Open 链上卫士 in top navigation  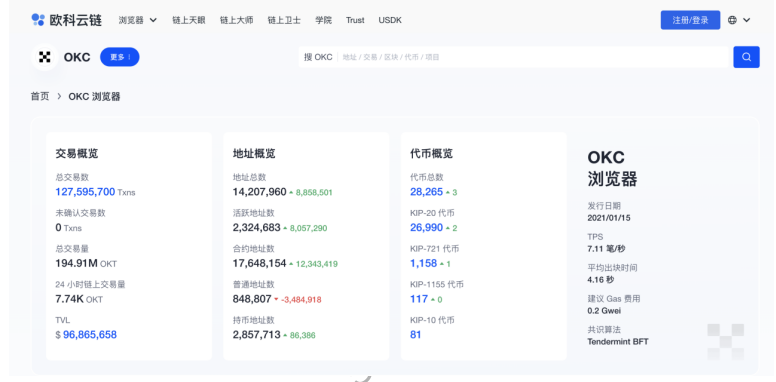tap(284, 20)
